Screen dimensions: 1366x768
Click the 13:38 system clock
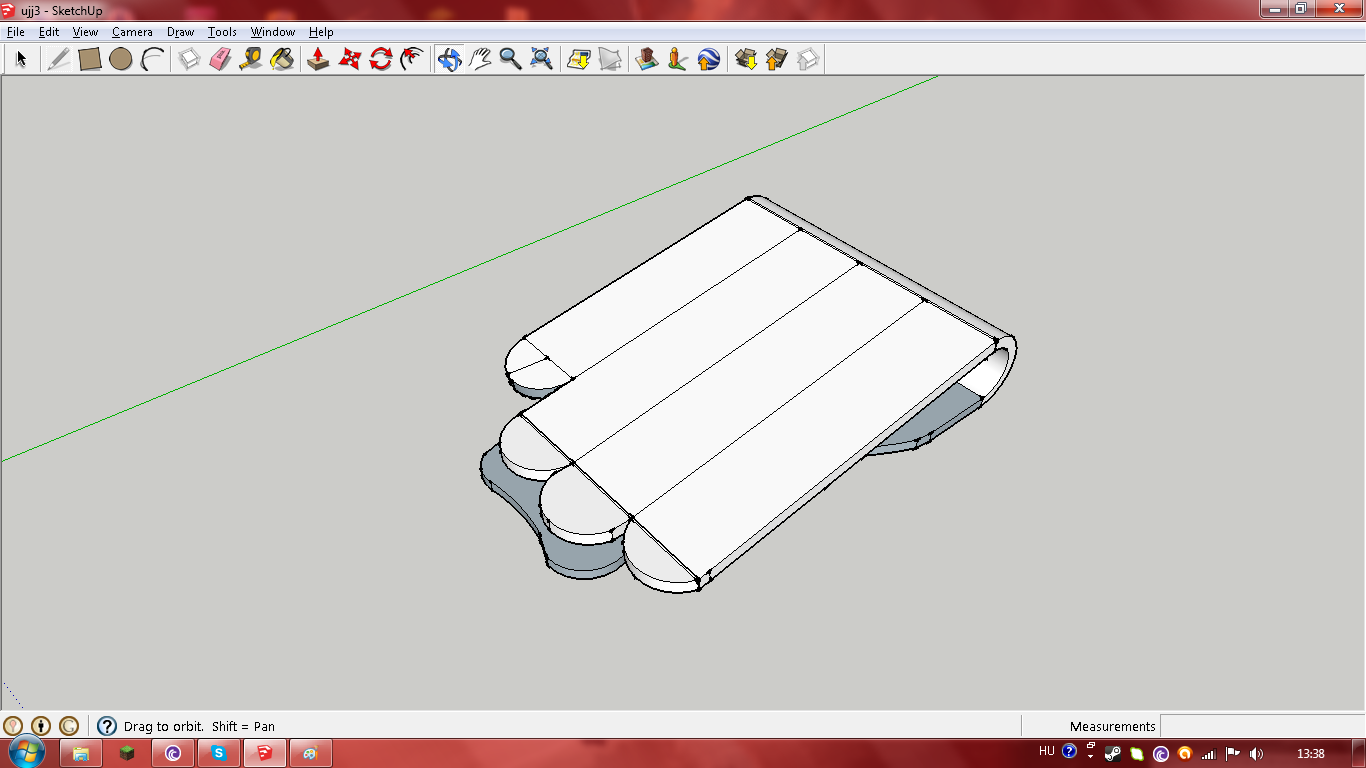pyautogui.click(x=1310, y=753)
